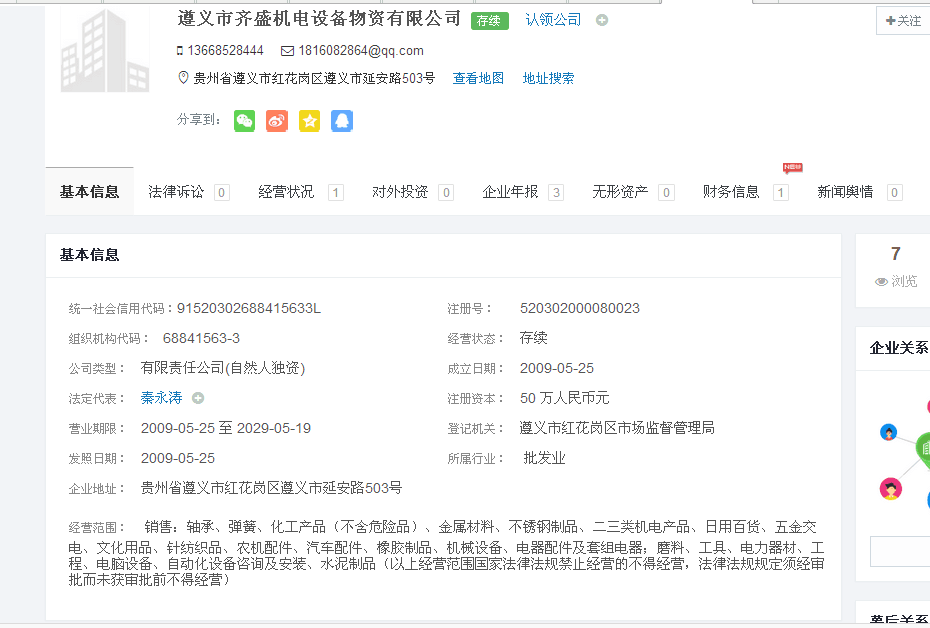Open legal representative 秦永涛 profile link
930x628 pixels.
click(162, 398)
